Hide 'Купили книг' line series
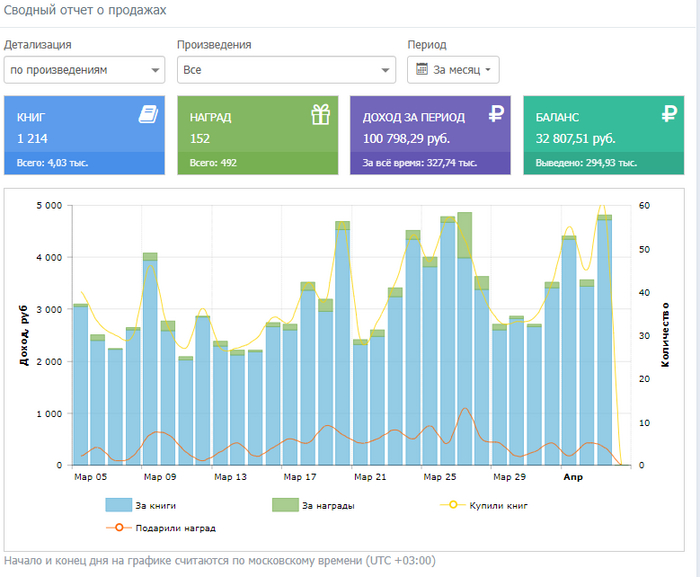Image resolution: width=700 pixels, height=577 pixels. pyautogui.click(x=484, y=505)
